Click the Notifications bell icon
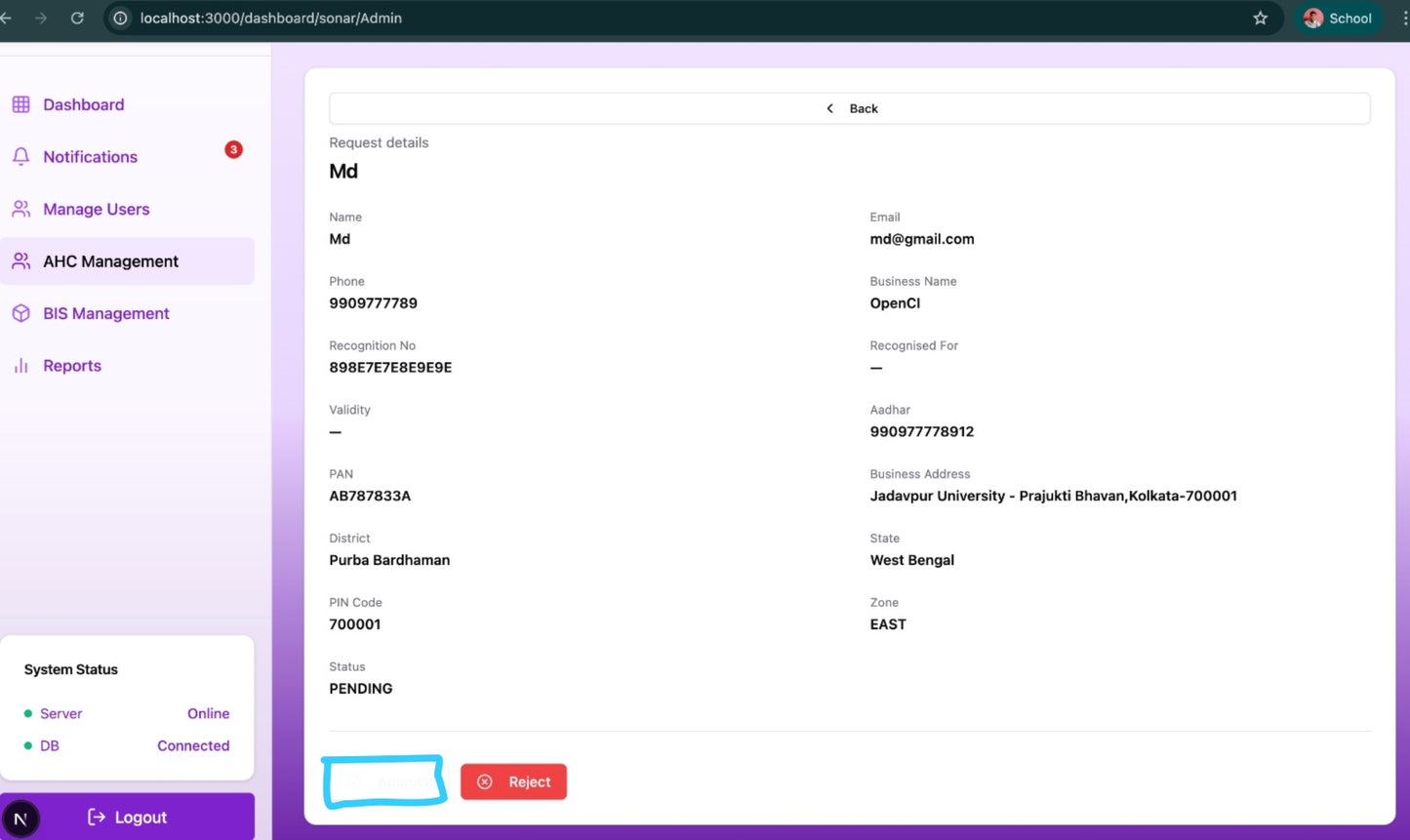The width and height of the screenshot is (1410, 840). coord(20,157)
